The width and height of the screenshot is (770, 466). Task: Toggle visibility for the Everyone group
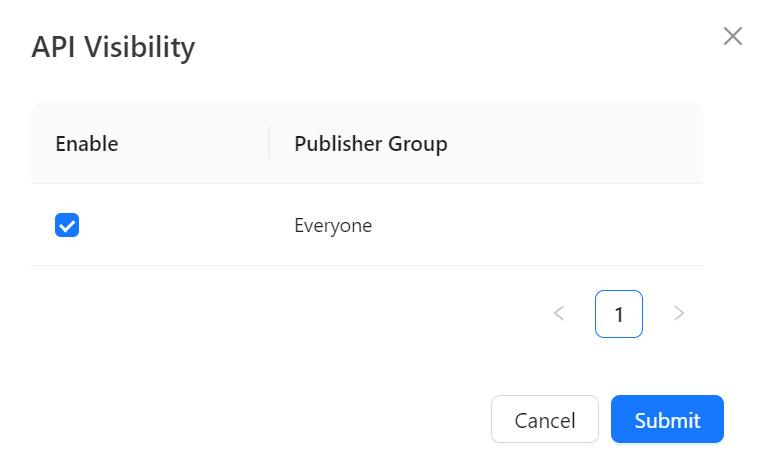pyautogui.click(x=67, y=226)
